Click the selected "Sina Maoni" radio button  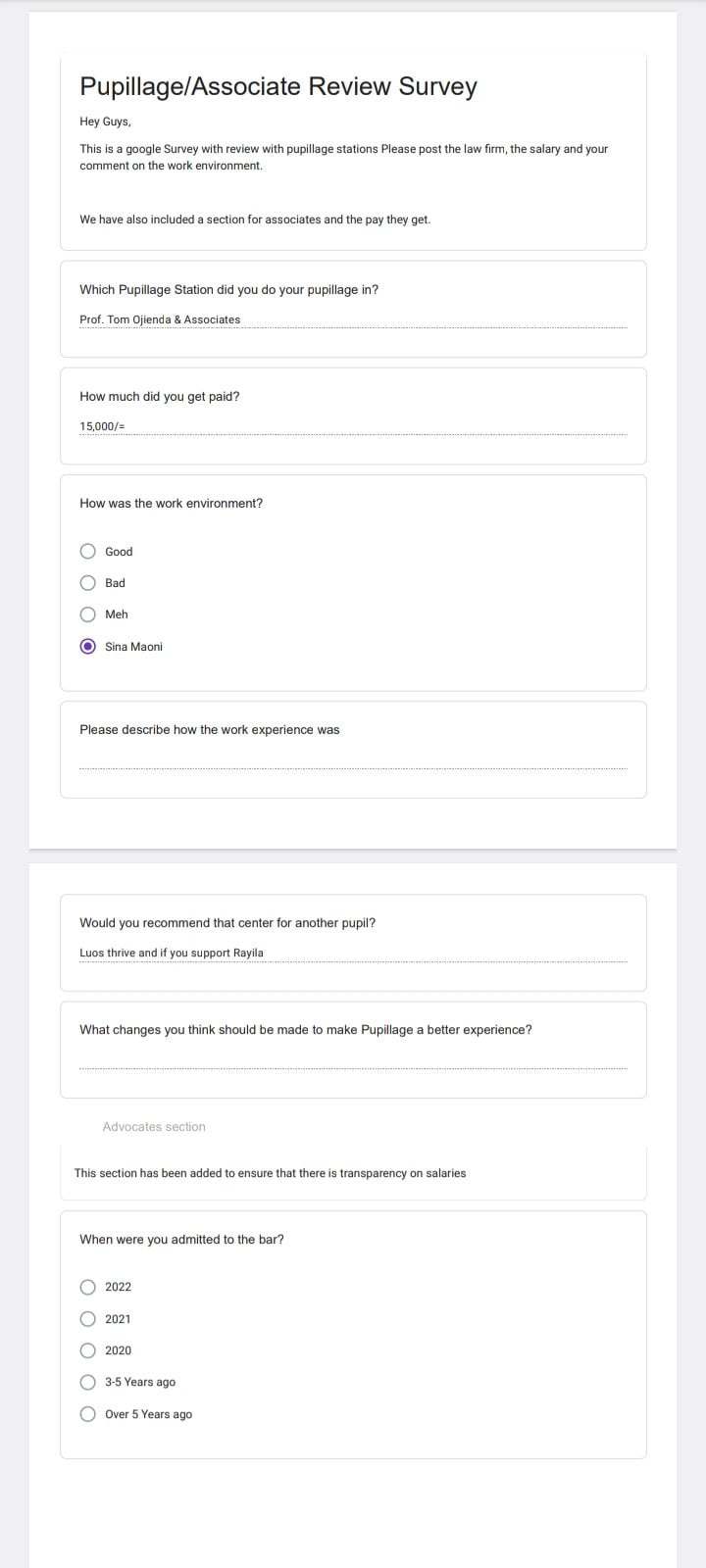[x=88, y=647]
